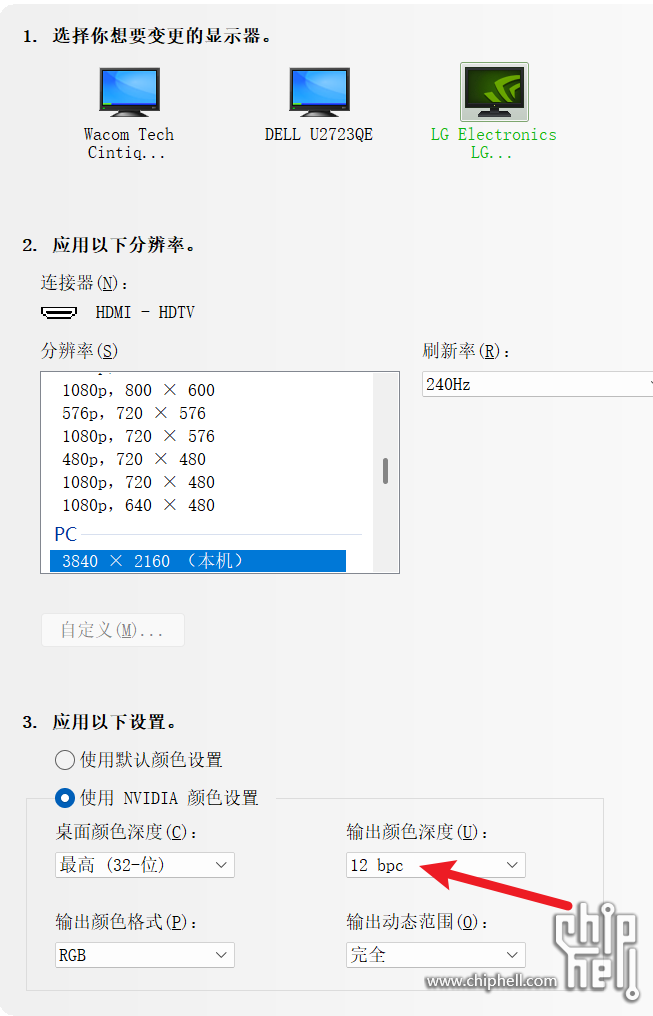
Task: Click the resolution list scrollbar thumb
Action: pyautogui.click(x=385, y=471)
